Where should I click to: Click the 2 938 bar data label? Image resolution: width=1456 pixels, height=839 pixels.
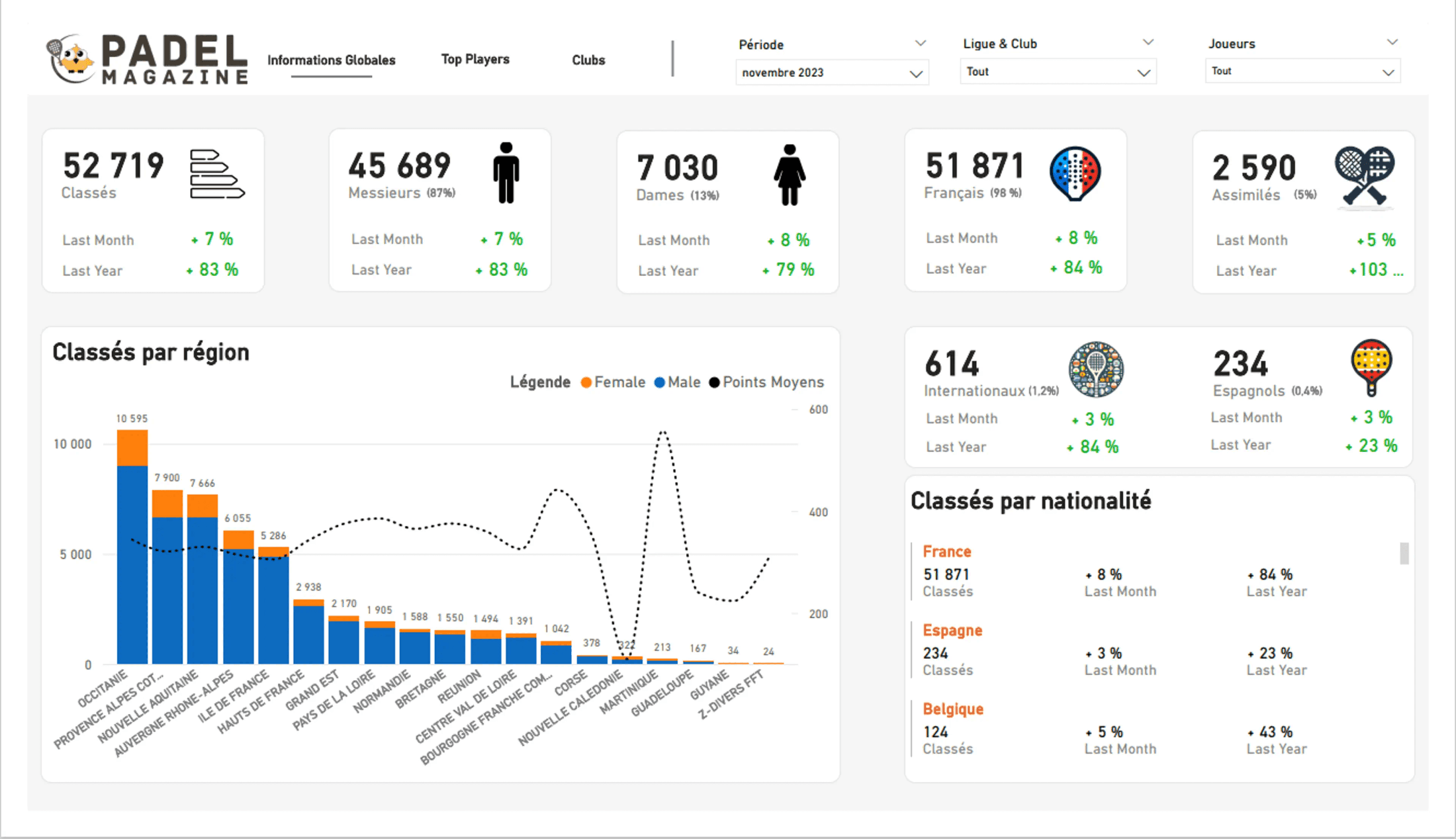(x=308, y=588)
